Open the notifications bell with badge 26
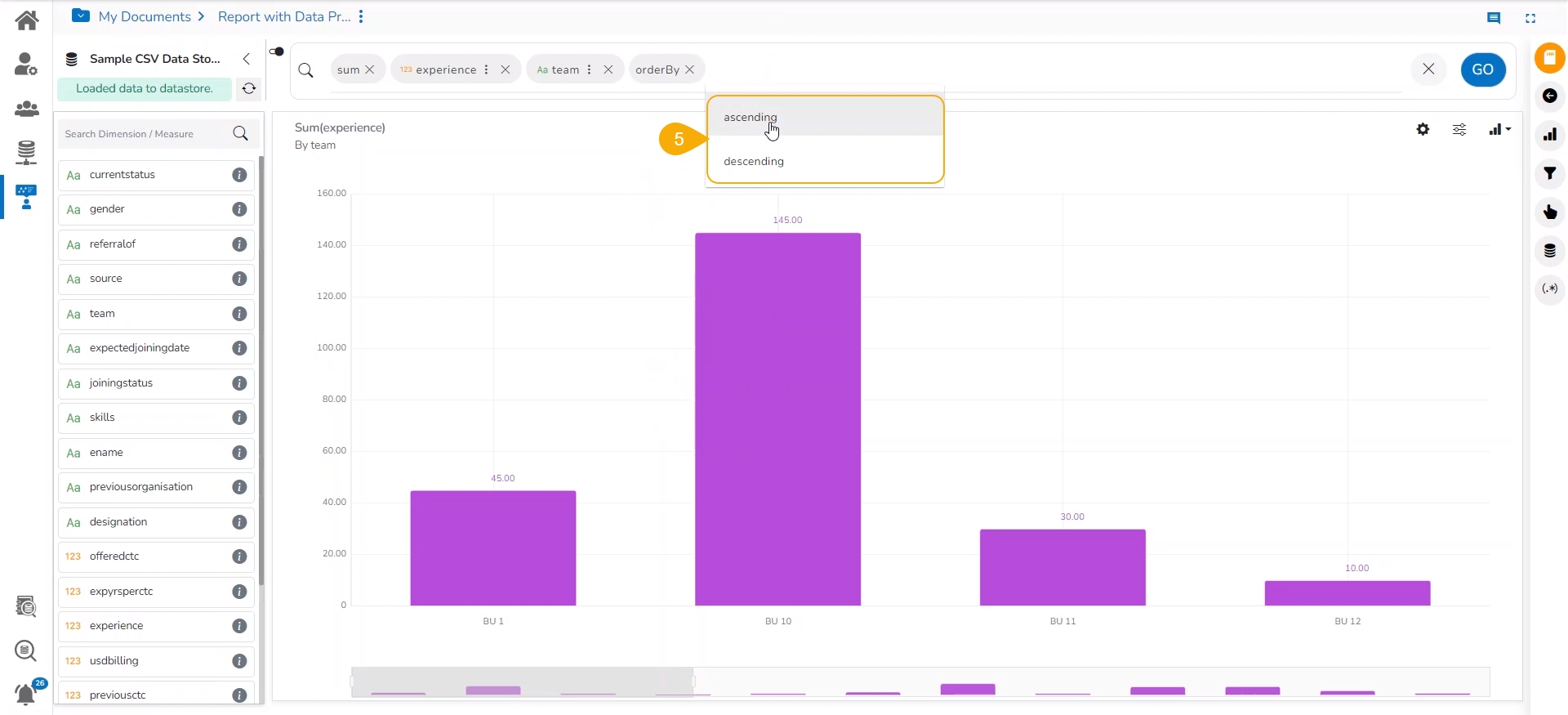Image resolution: width=1568 pixels, height=715 pixels. pos(27,693)
